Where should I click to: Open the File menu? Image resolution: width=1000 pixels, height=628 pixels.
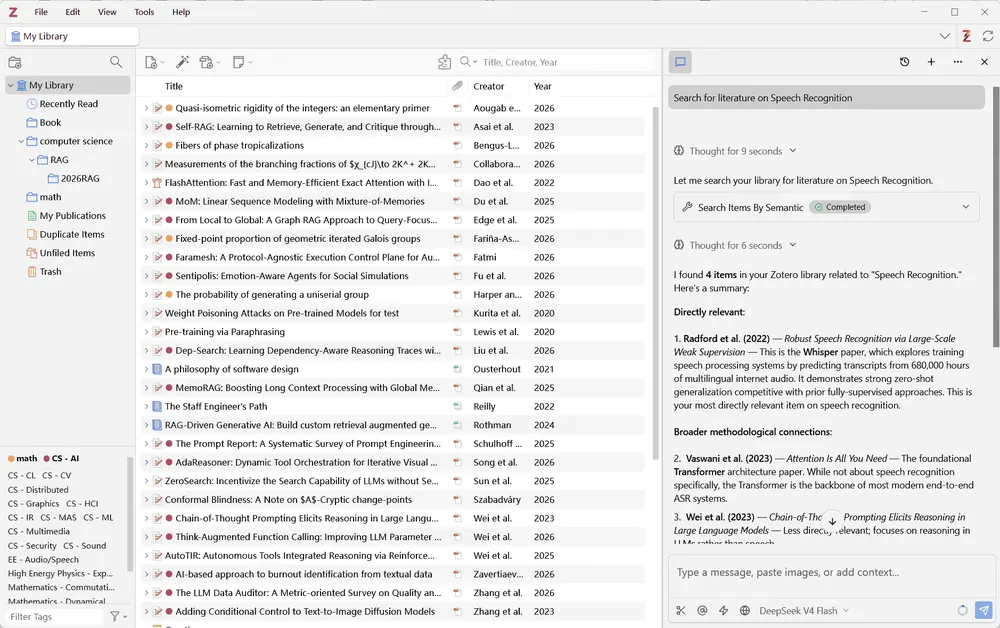click(x=41, y=11)
